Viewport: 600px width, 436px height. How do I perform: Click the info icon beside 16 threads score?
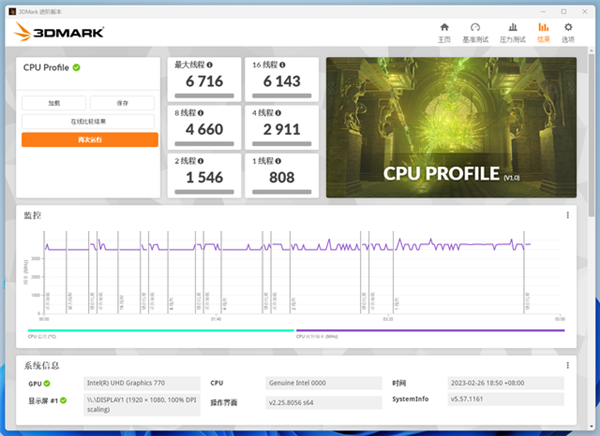(x=282, y=65)
